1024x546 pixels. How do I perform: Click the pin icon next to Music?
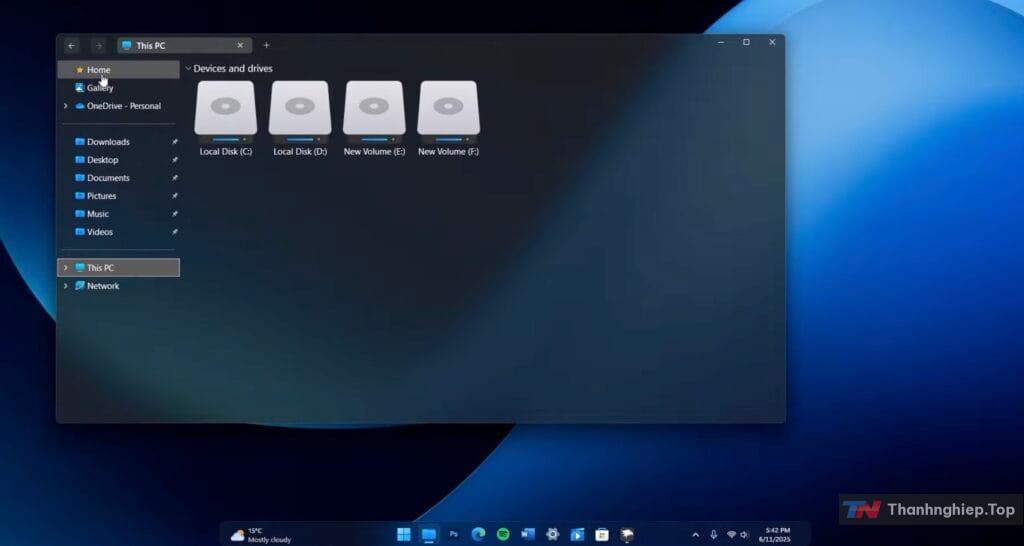point(174,214)
